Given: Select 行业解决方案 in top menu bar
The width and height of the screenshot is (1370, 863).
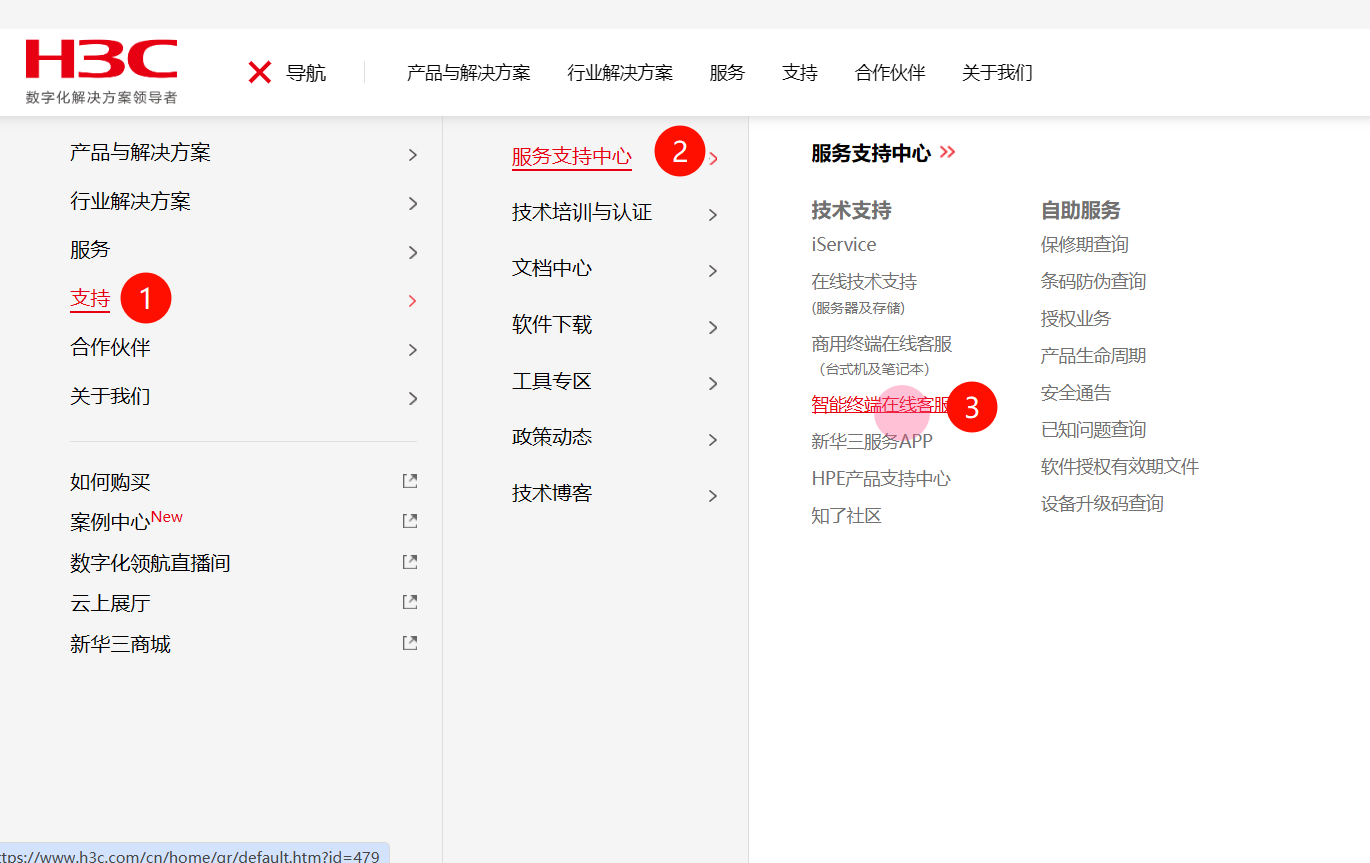Looking at the screenshot, I should (620, 72).
